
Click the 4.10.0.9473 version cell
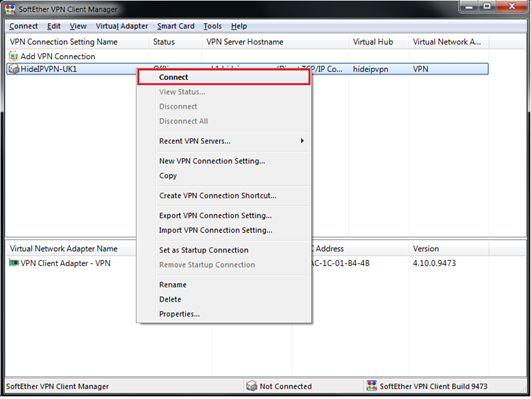(434, 263)
